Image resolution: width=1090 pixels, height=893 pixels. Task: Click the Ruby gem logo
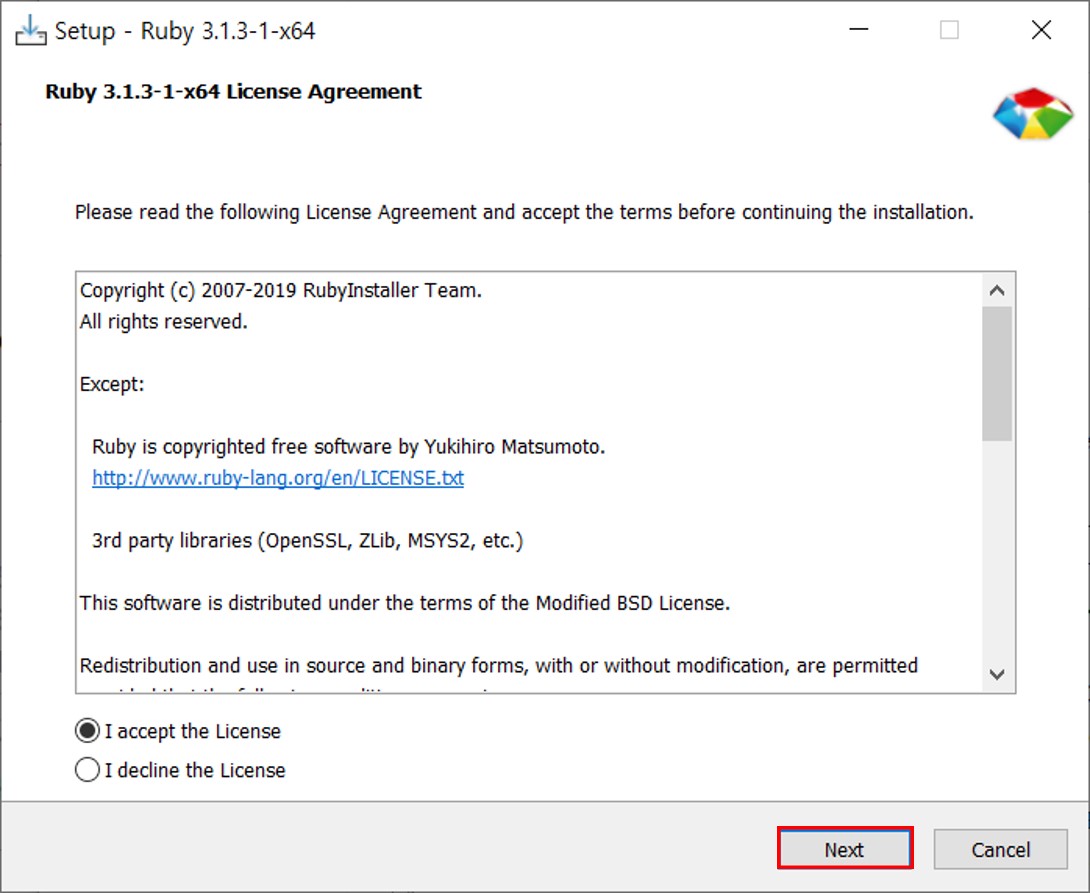(1033, 113)
